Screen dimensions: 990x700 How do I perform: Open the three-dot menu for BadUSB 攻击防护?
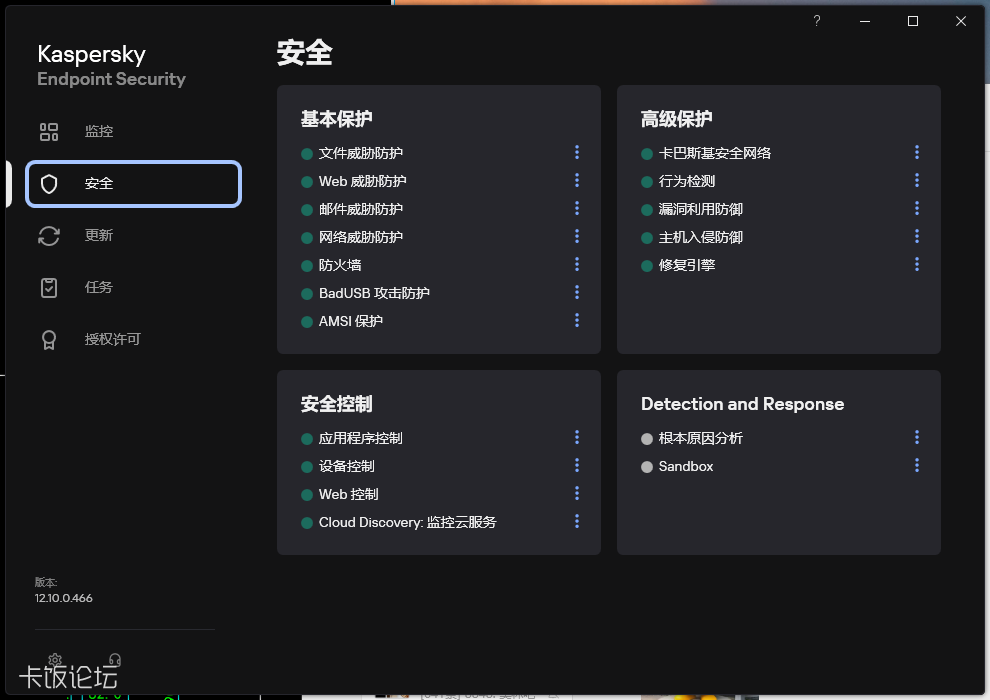tap(576, 292)
